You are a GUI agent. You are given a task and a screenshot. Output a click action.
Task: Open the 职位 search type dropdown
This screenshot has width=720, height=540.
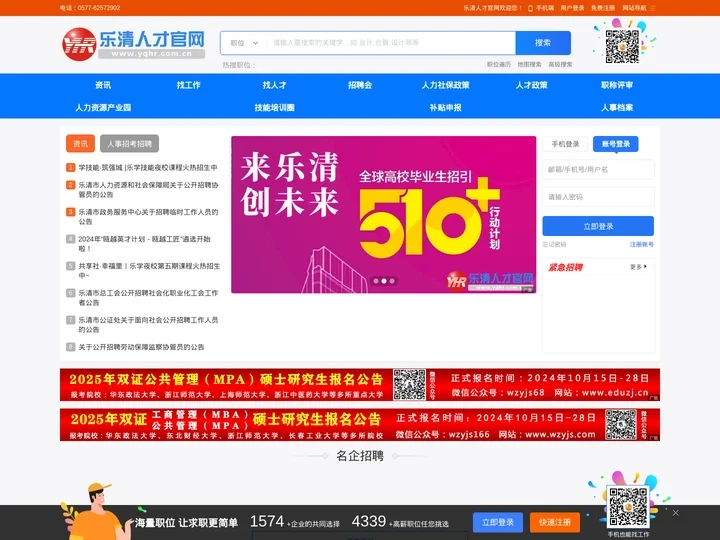[x=244, y=43]
